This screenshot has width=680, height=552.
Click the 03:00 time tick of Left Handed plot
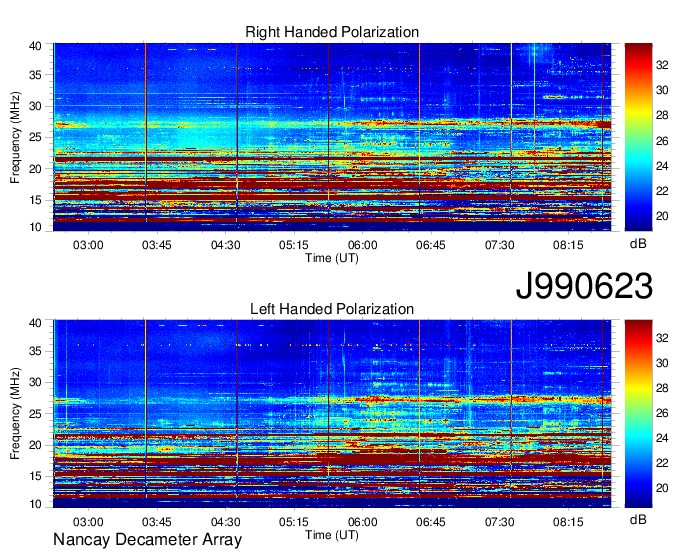[x=88, y=522]
